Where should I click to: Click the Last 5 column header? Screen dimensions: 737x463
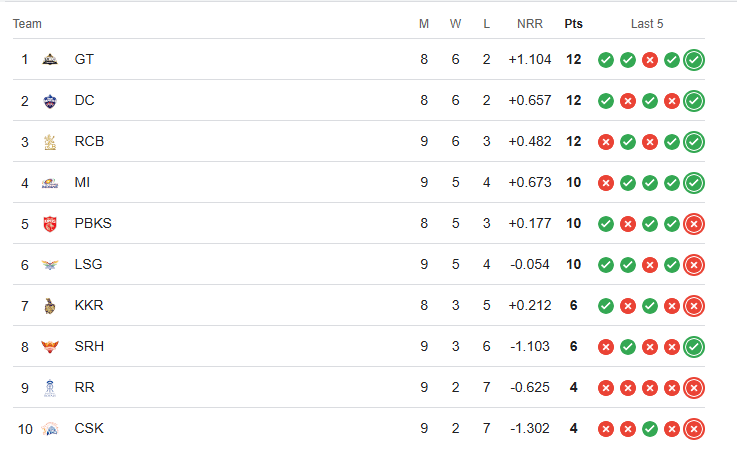(x=647, y=24)
